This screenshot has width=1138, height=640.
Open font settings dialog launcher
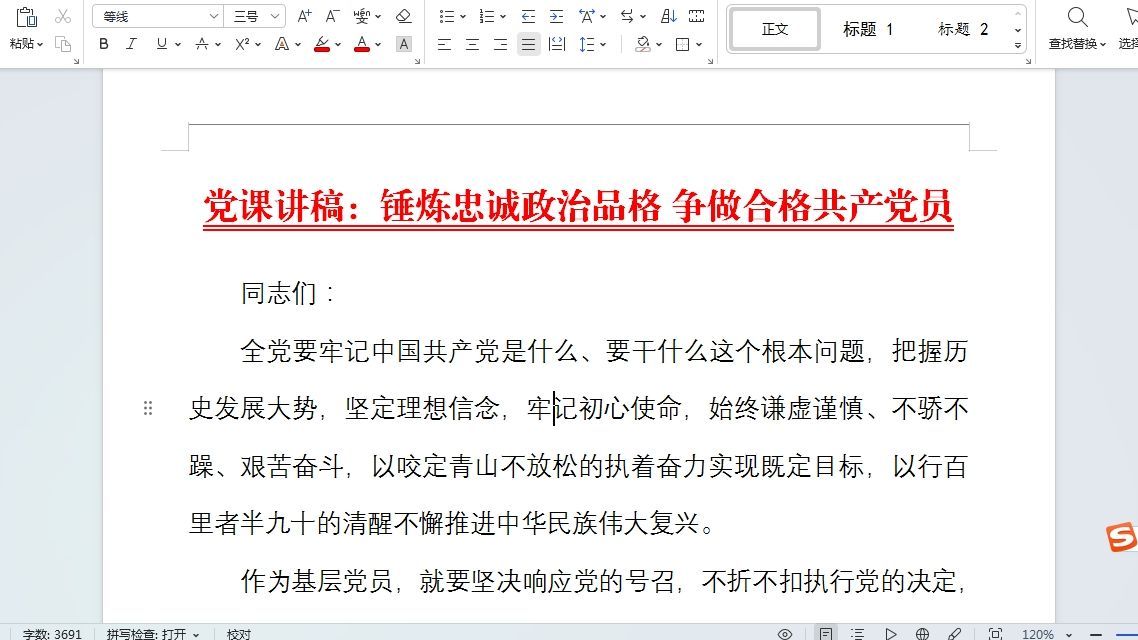(417, 62)
